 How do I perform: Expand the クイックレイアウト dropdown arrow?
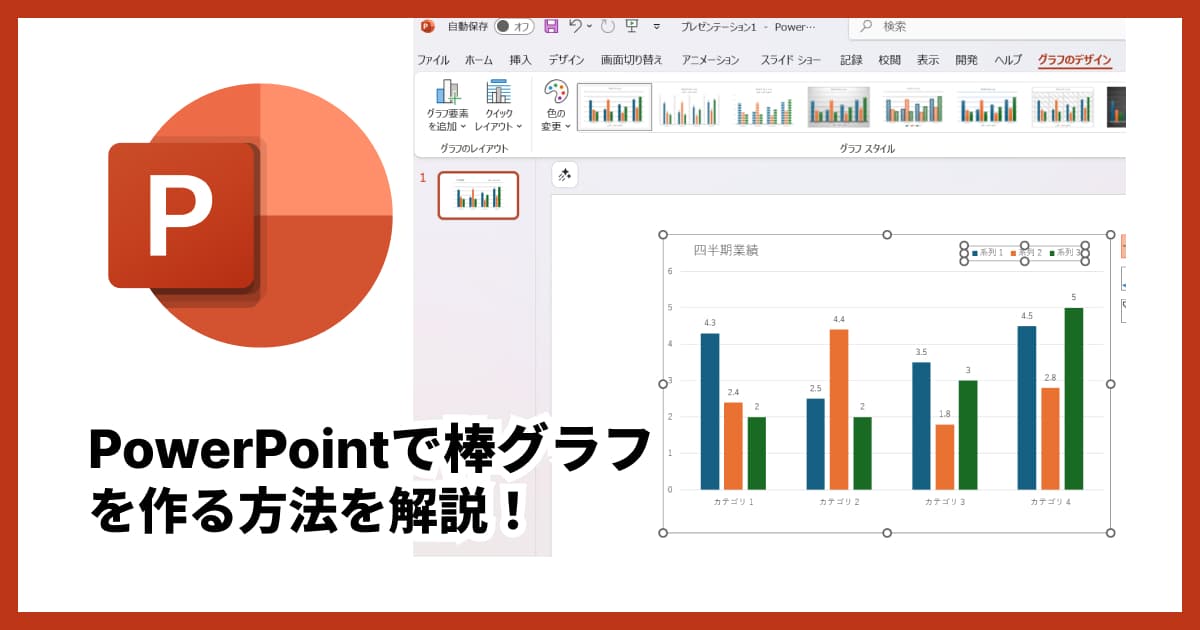point(519,126)
